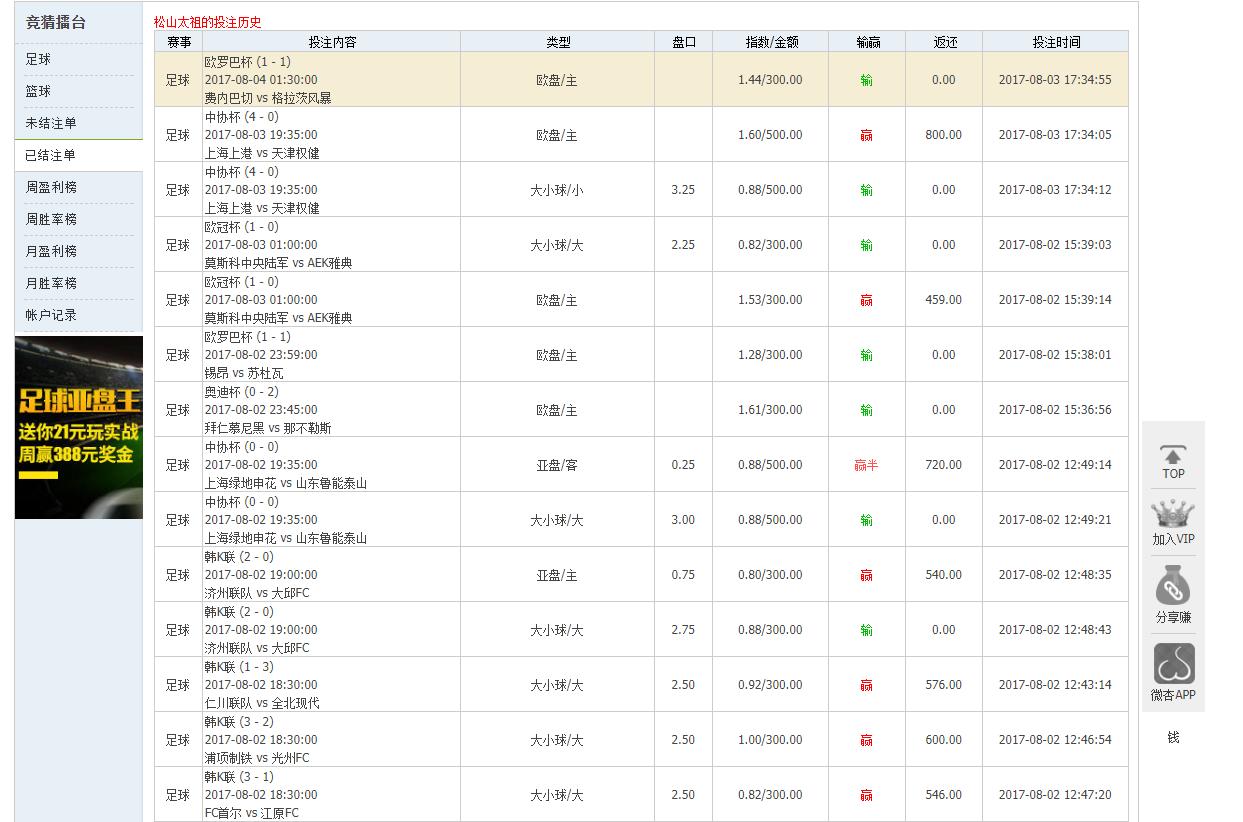Image resolution: width=1243 pixels, height=822 pixels.
Task: Select match 费内巴切 vs 格拉茨风暴
Action: point(268,98)
